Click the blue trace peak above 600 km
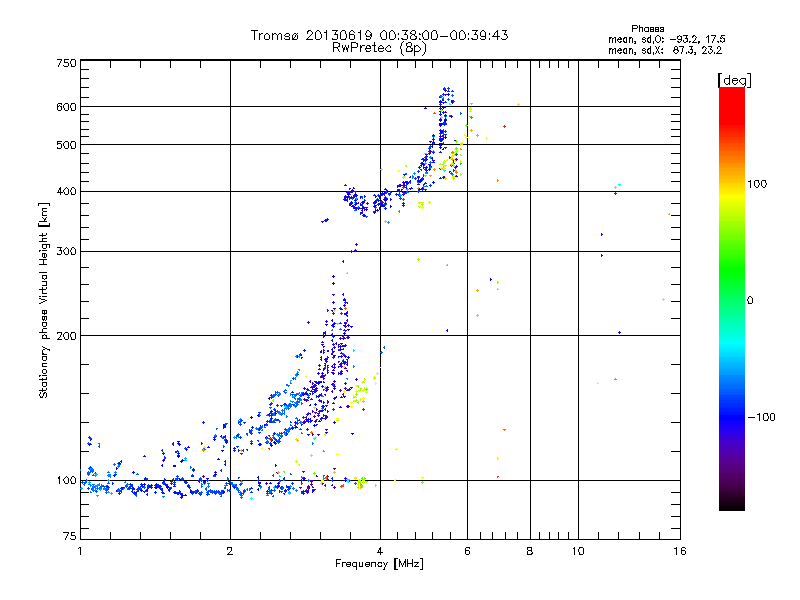This screenshot has width=800, height=600. [447, 94]
